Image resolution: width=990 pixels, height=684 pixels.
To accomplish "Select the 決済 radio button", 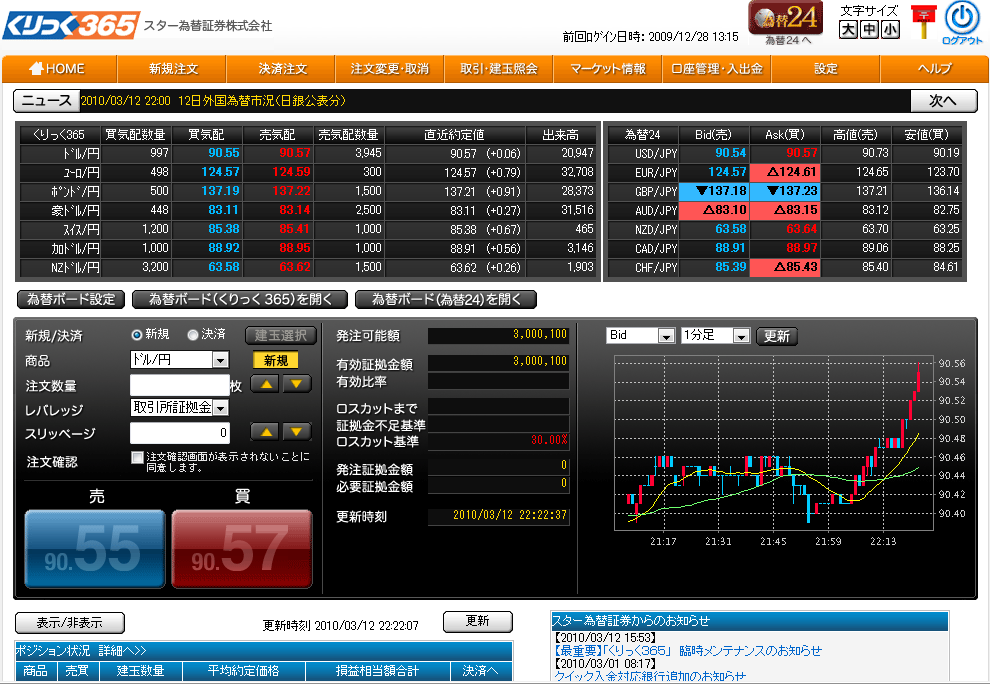I will click(x=193, y=335).
